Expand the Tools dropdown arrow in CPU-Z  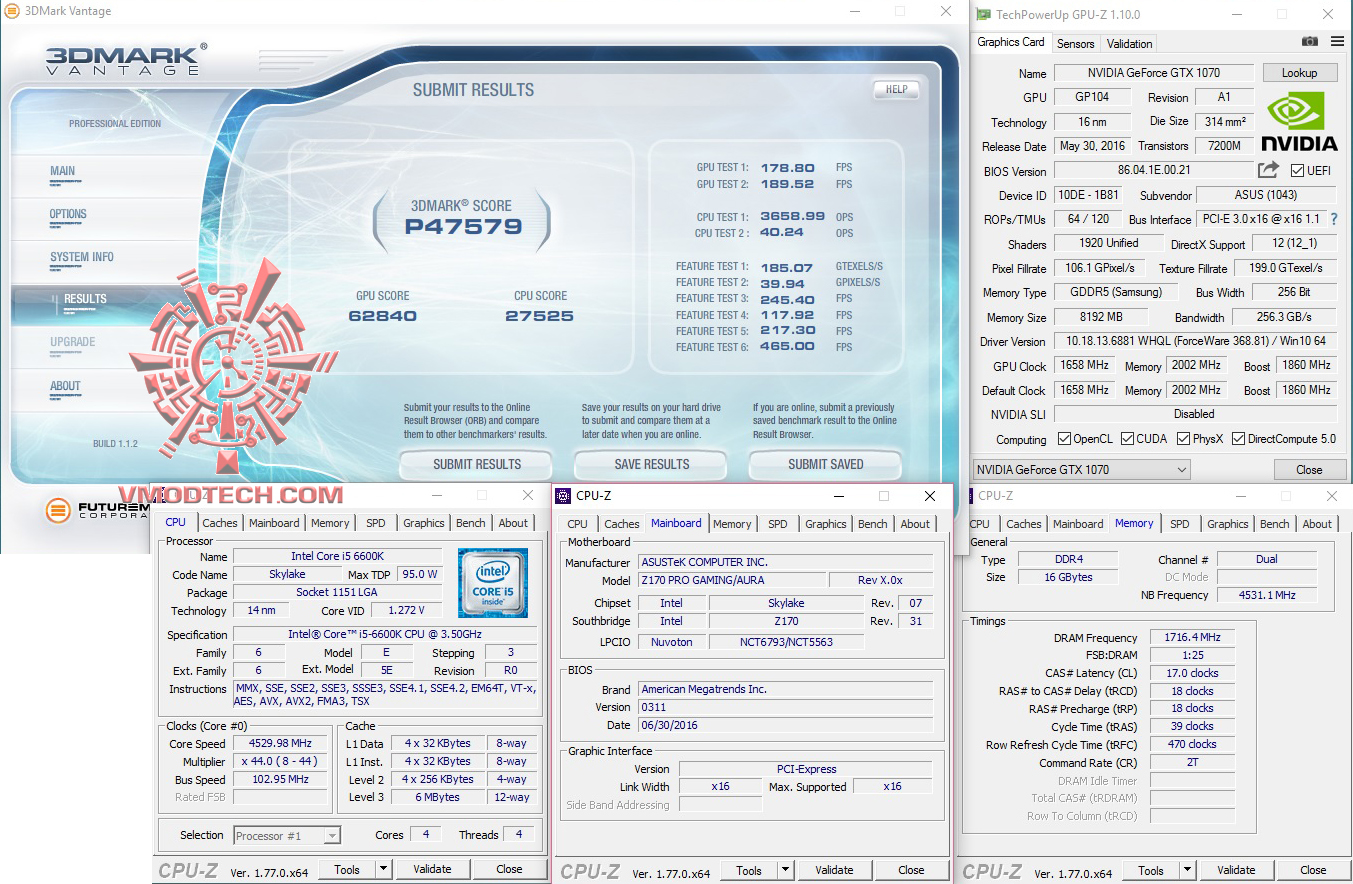pyautogui.click(x=383, y=869)
